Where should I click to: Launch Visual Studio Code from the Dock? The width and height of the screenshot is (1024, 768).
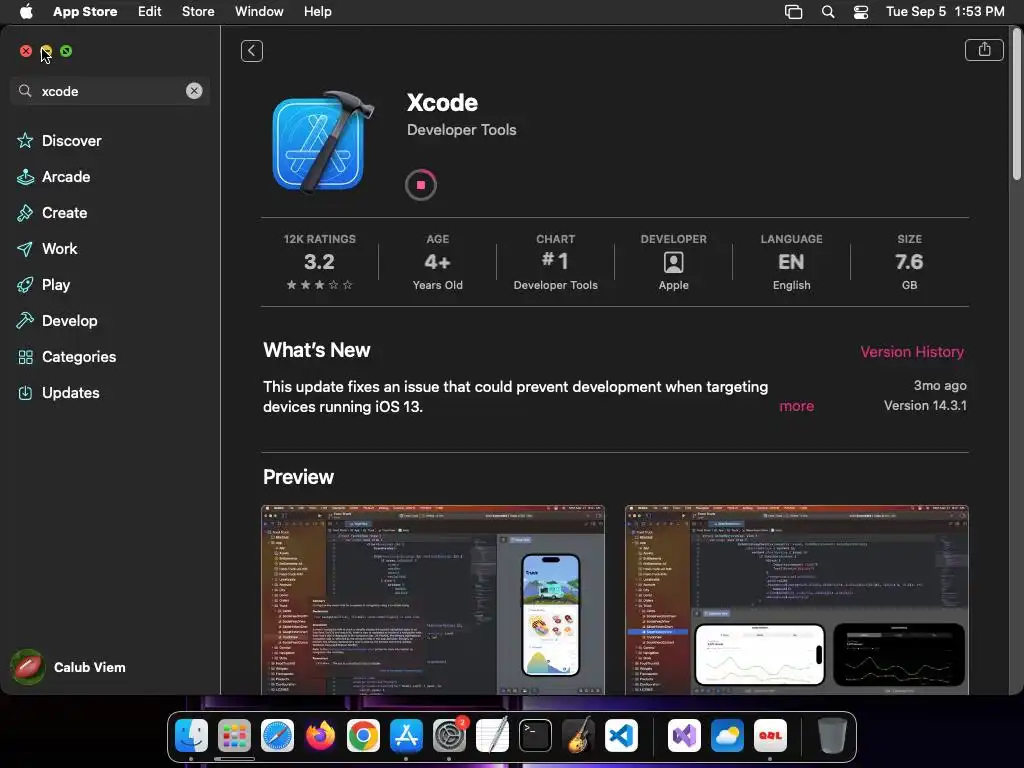(x=621, y=736)
